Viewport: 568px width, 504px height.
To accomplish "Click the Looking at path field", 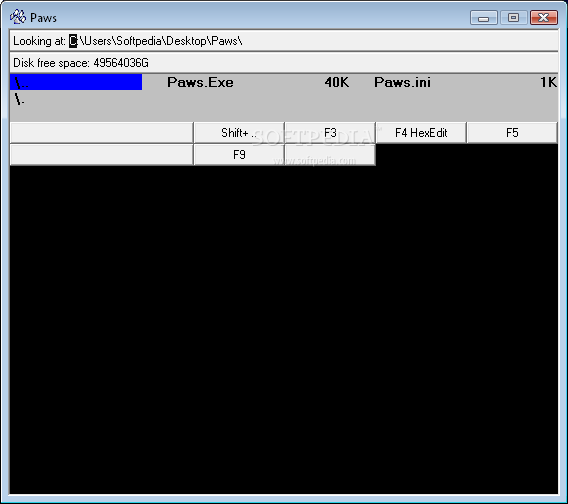I will pos(284,41).
